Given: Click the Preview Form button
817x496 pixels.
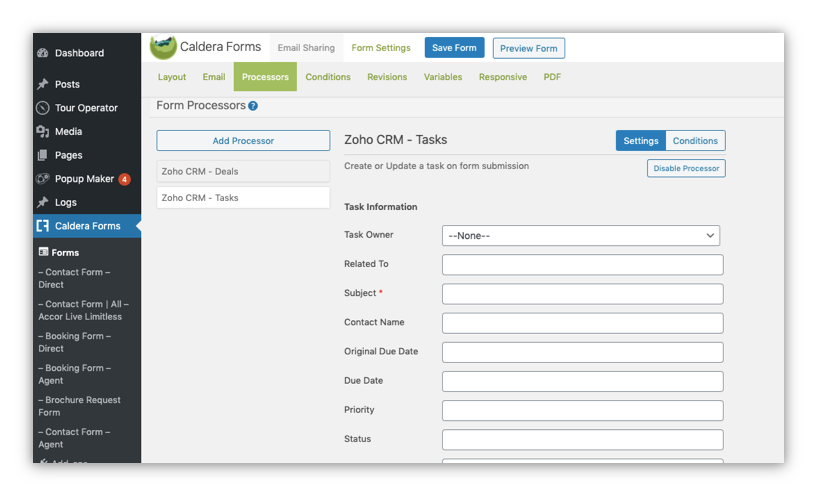Looking at the screenshot, I should tap(529, 48).
